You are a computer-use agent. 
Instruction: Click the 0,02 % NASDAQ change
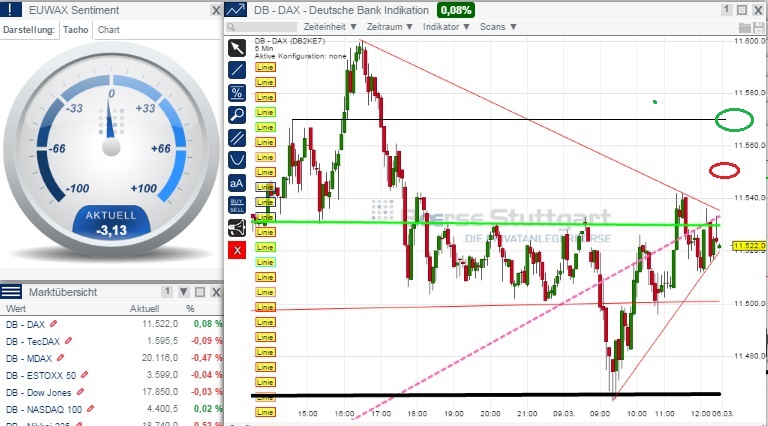pyautogui.click(x=208, y=409)
